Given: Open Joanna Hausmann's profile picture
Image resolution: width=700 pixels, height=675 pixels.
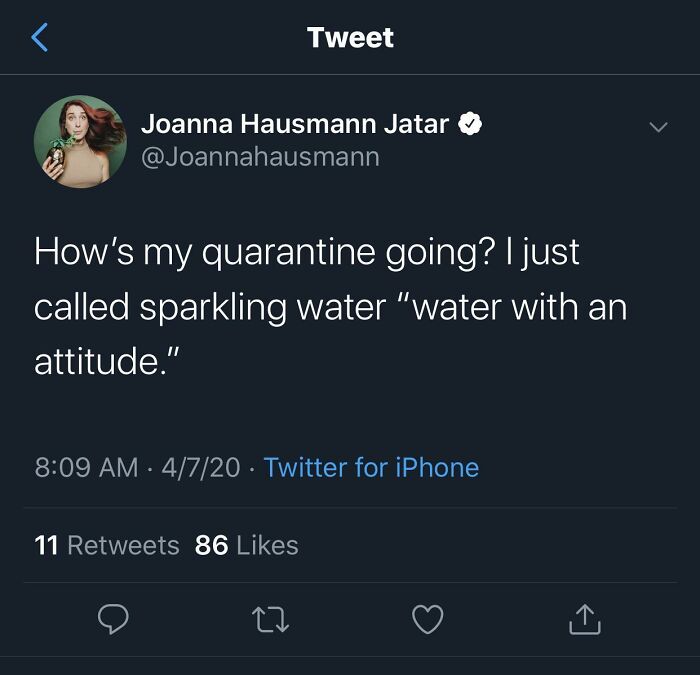Looking at the screenshot, I should tap(80, 142).
